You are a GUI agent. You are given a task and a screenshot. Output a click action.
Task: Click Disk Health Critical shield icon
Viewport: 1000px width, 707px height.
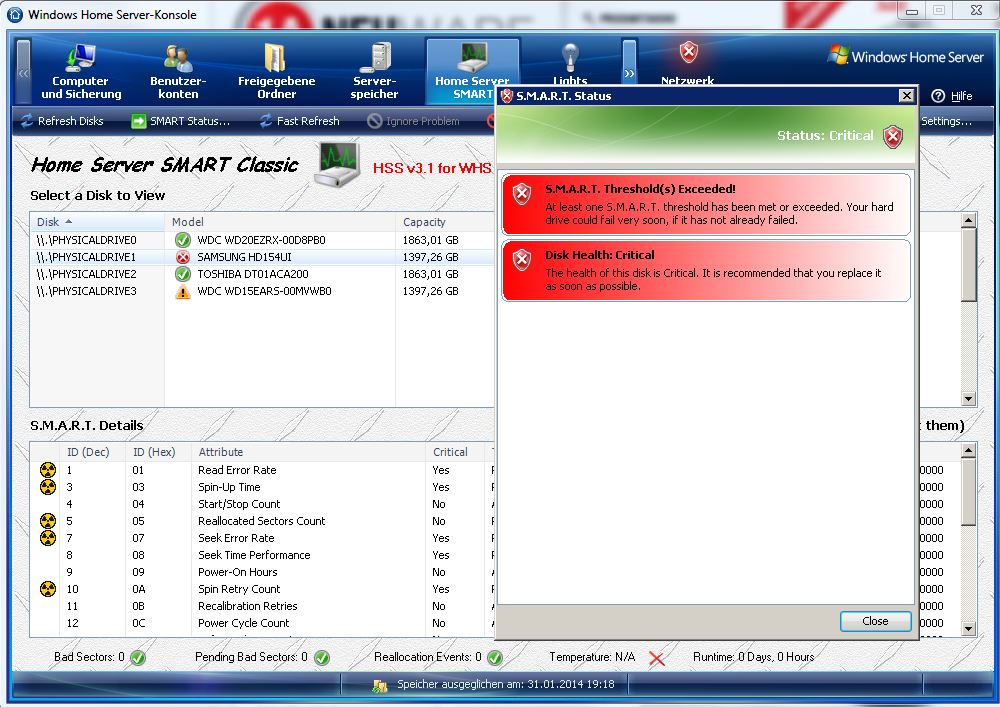522,259
